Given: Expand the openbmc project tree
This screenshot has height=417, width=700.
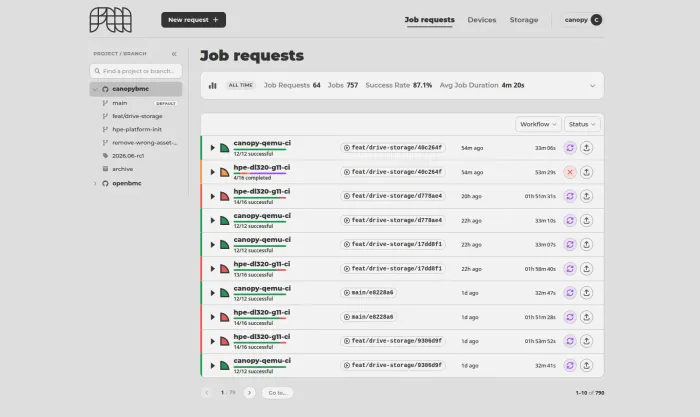Looking at the screenshot, I should coord(95,183).
